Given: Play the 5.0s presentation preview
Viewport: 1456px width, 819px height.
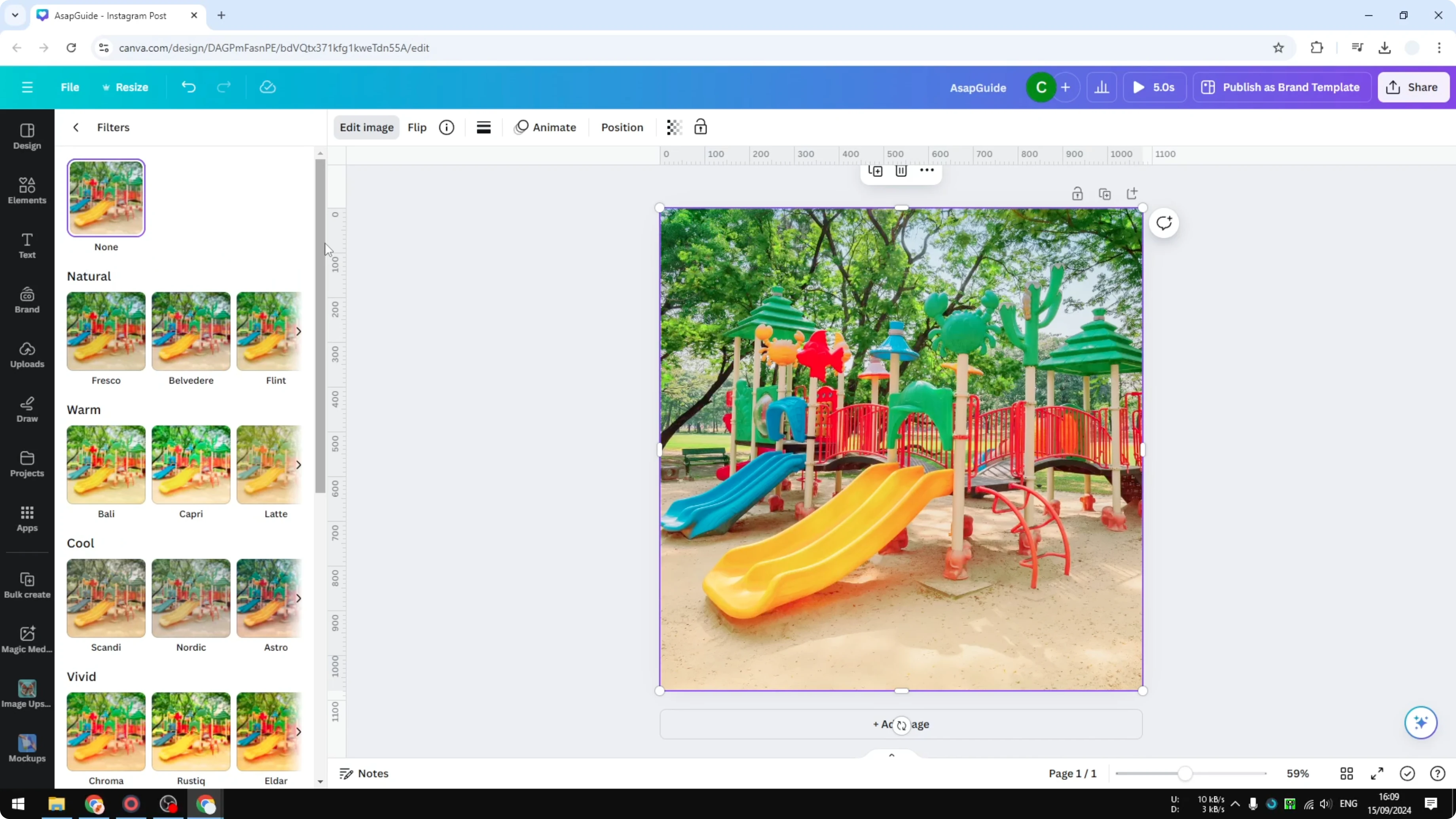Looking at the screenshot, I should click(1154, 87).
